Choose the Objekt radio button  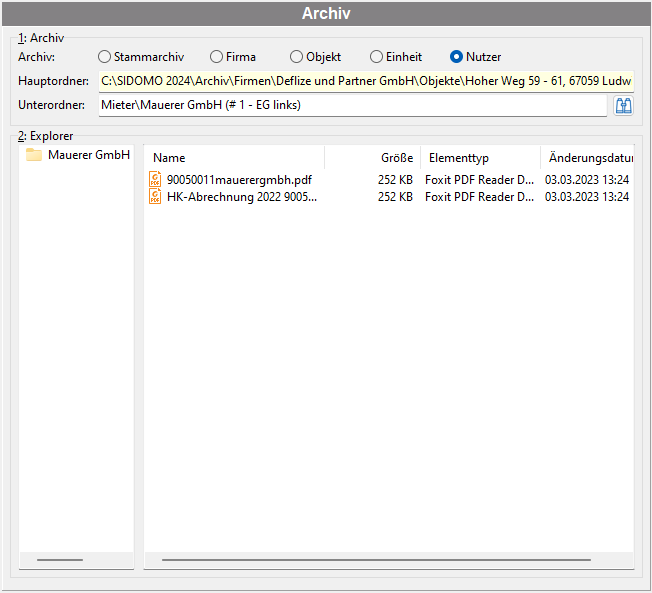click(296, 57)
